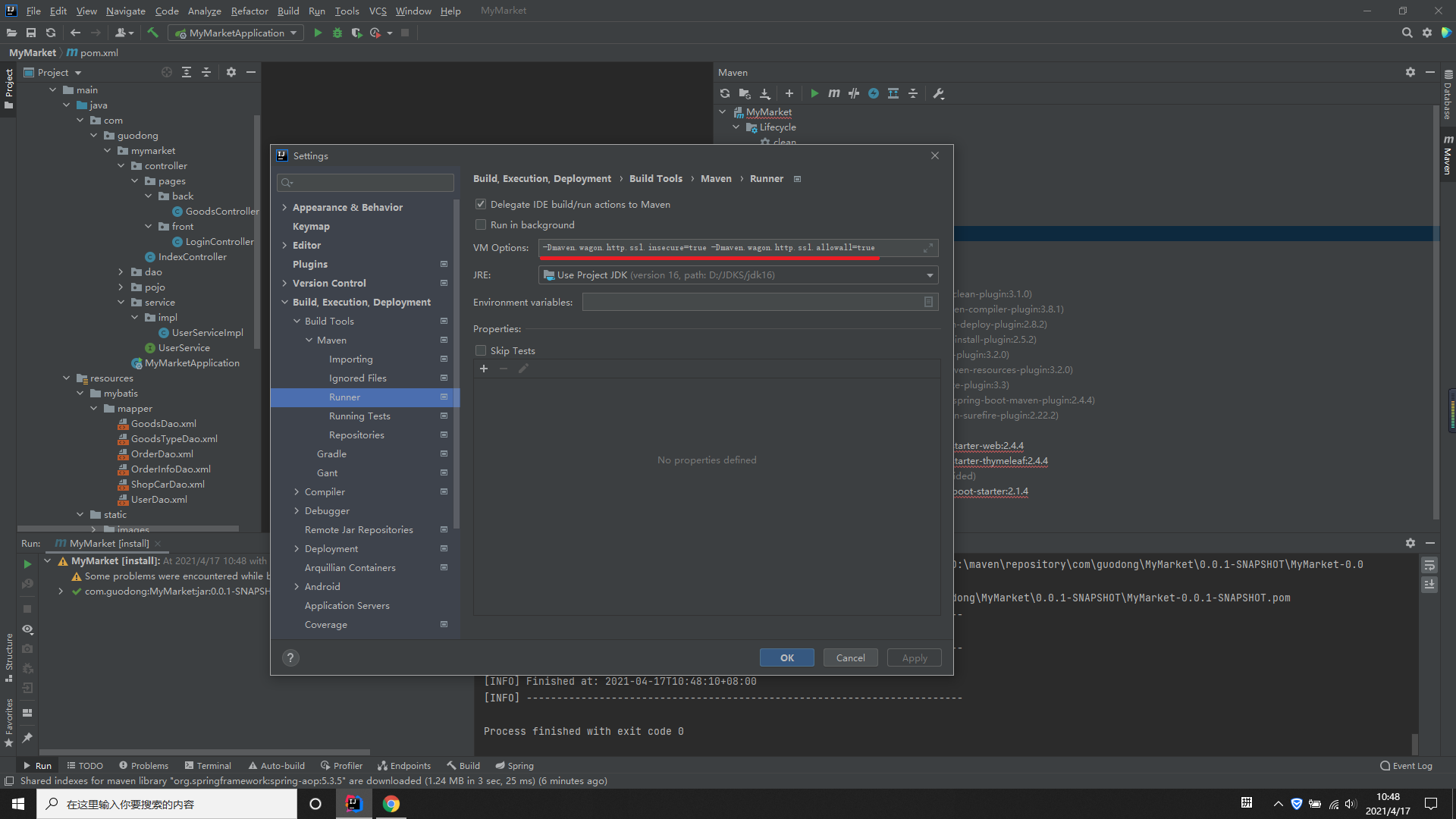Click the OK button to apply settings
The height and width of the screenshot is (819, 1456).
789,657
